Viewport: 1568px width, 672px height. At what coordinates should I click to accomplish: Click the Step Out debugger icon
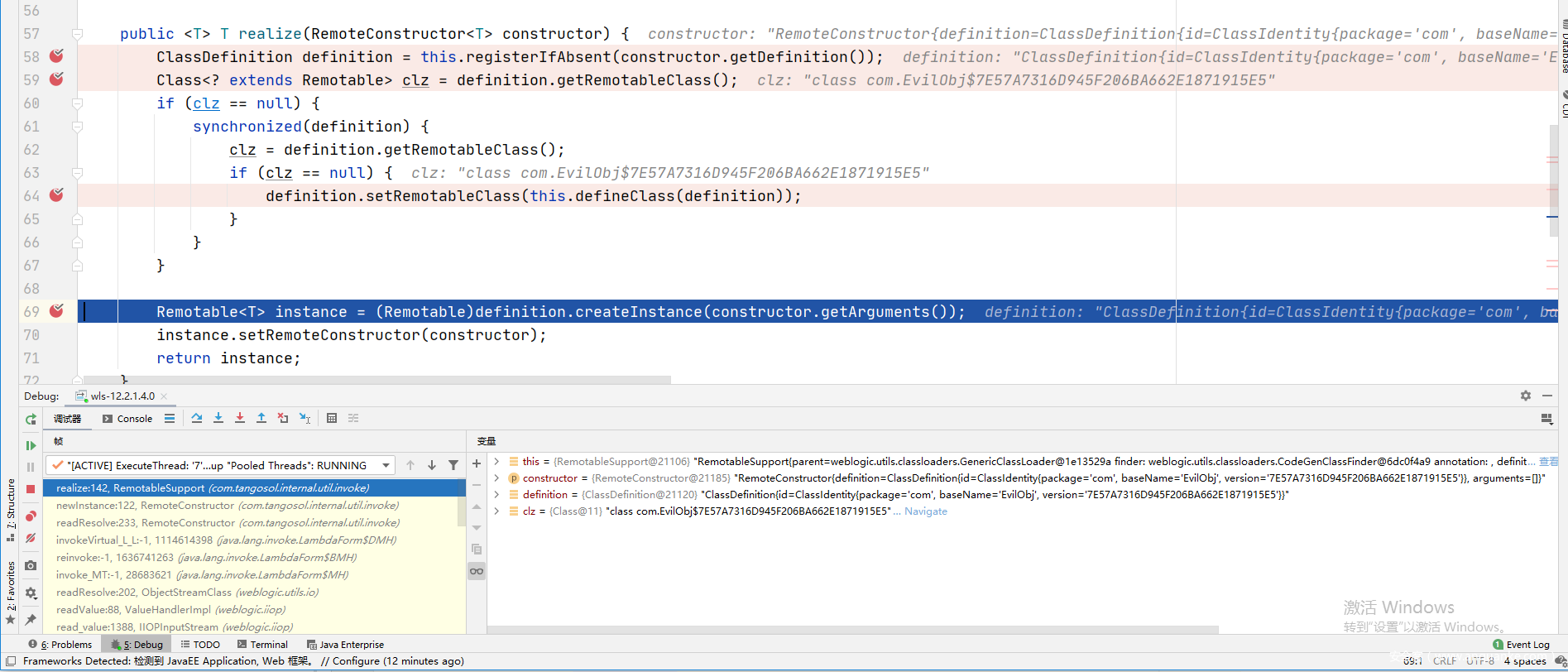click(261, 418)
